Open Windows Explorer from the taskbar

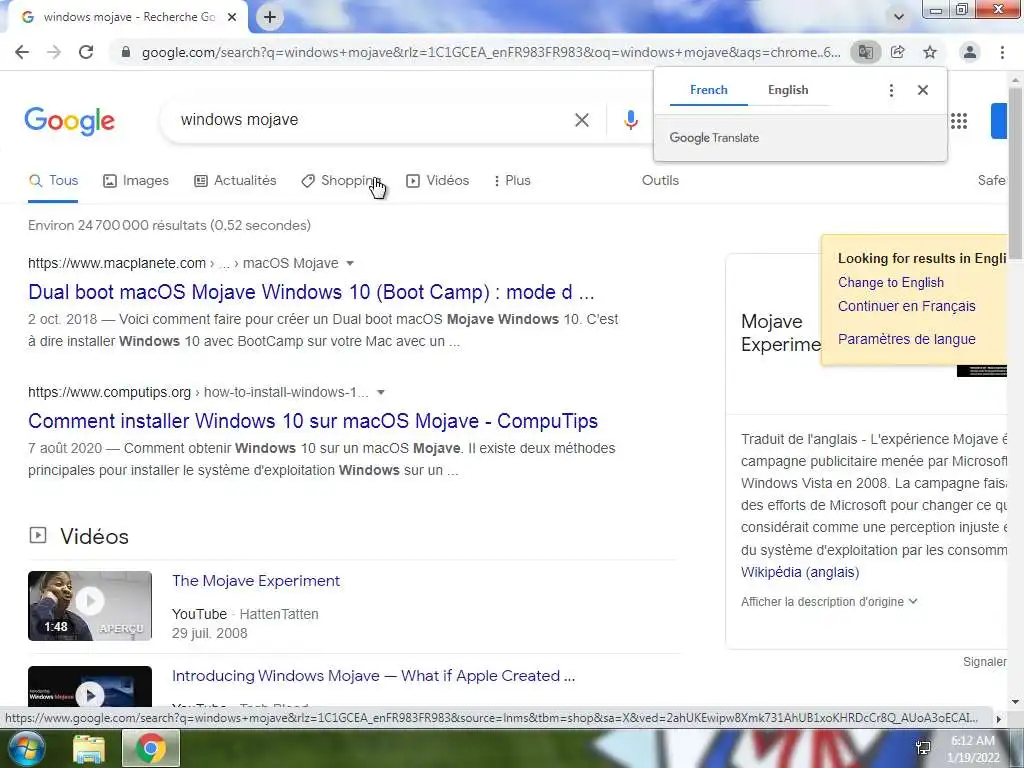pyautogui.click(x=88, y=749)
